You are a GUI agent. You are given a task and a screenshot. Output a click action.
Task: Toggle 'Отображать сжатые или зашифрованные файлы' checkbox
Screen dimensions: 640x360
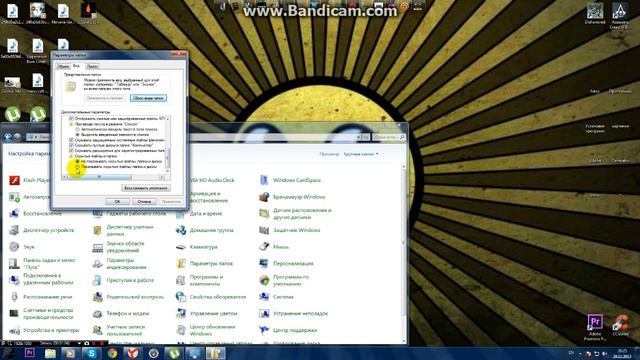tap(71, 118)
